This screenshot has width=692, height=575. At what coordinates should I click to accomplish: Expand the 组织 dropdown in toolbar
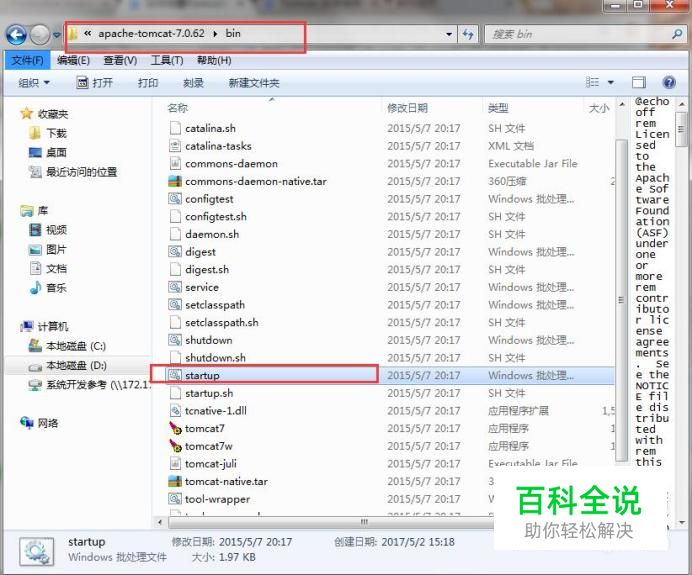[34, 83]
